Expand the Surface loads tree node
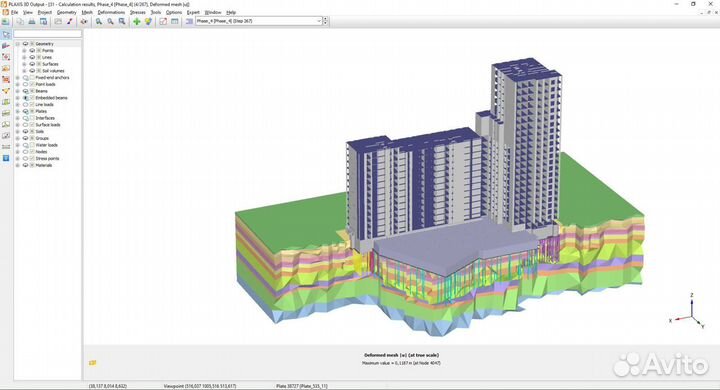The image size is (720, 390). click(18, 125)
